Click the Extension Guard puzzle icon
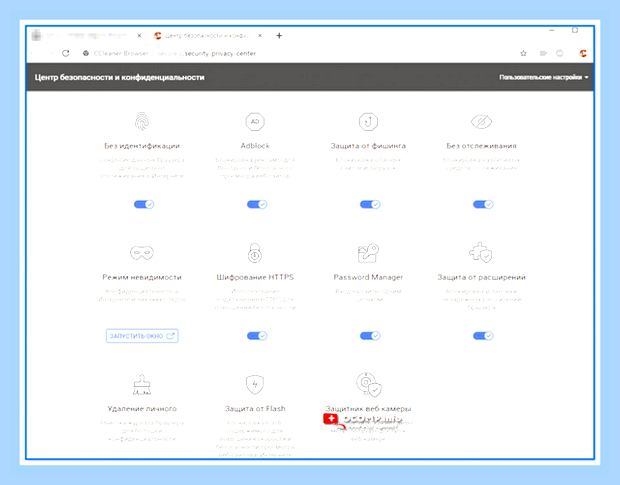 [x=481, y=253]
